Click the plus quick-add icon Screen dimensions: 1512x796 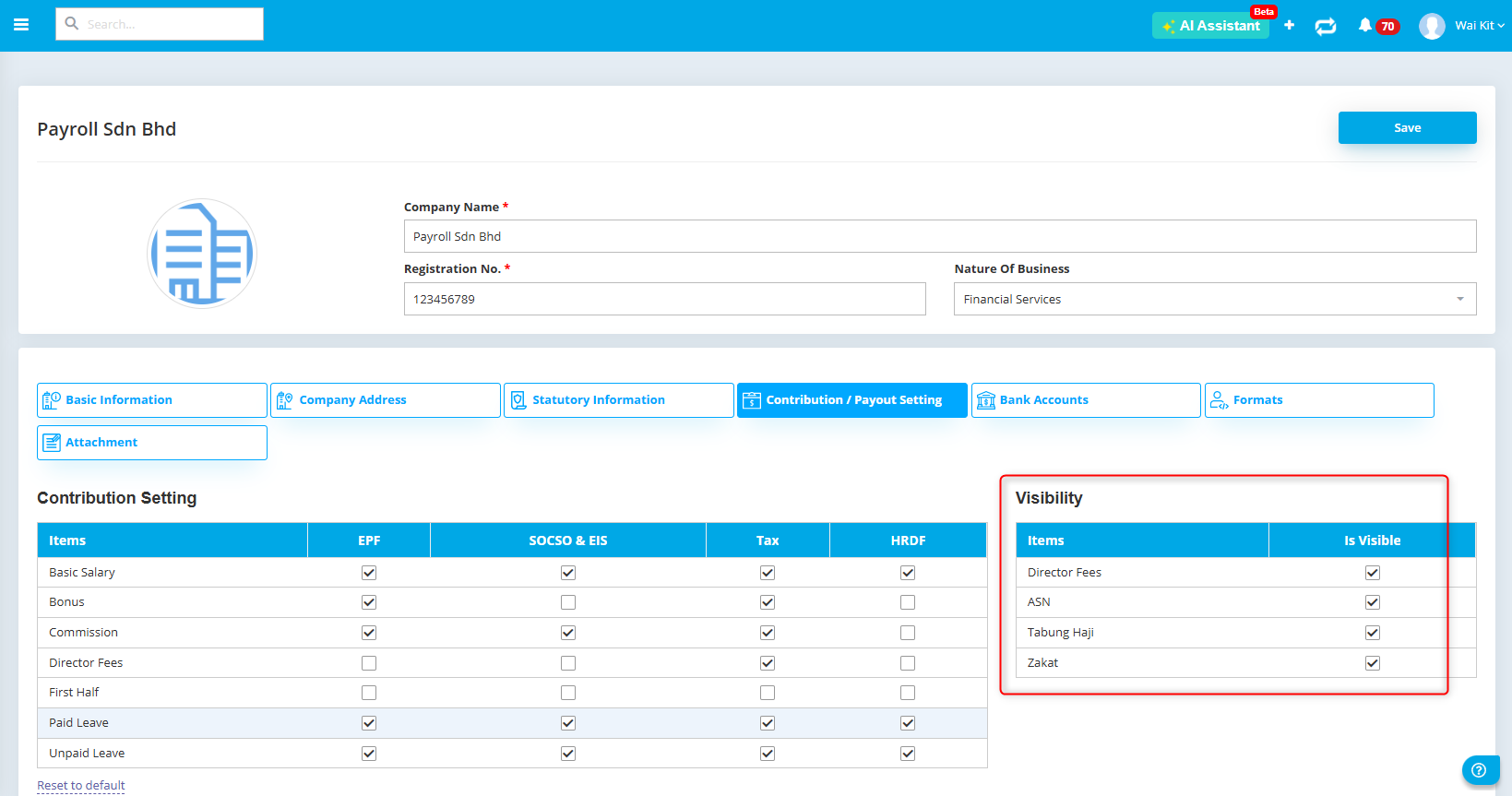(x=1289, y=25)
